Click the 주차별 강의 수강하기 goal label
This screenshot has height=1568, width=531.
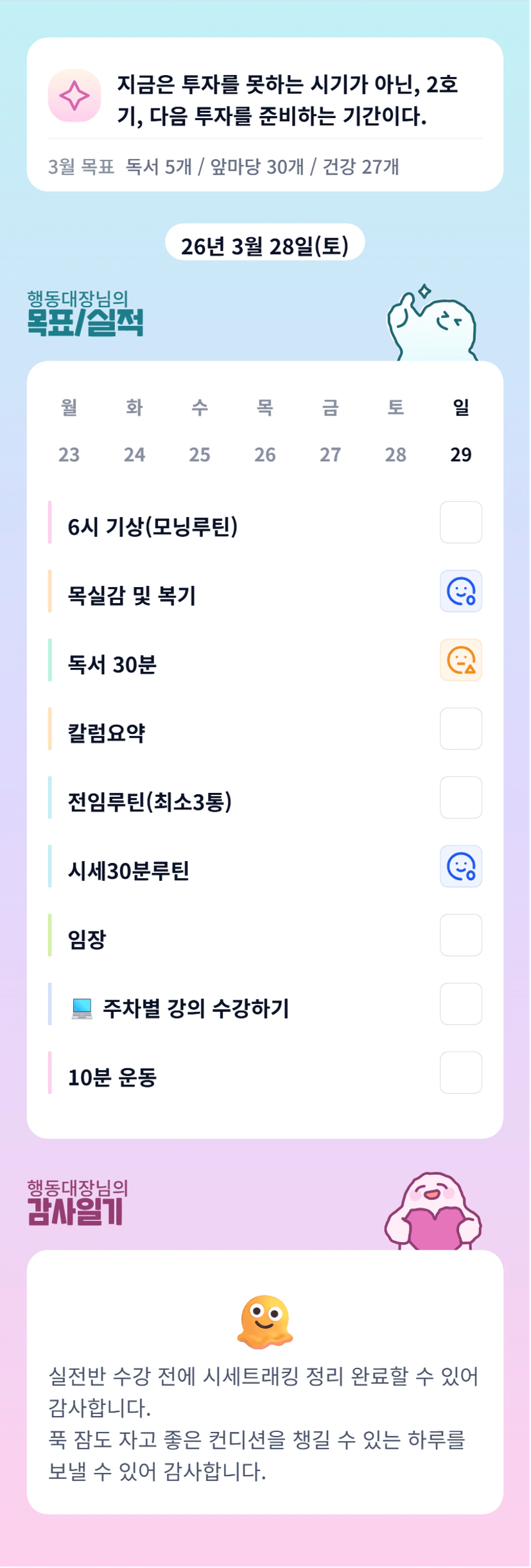point(196,1008)
